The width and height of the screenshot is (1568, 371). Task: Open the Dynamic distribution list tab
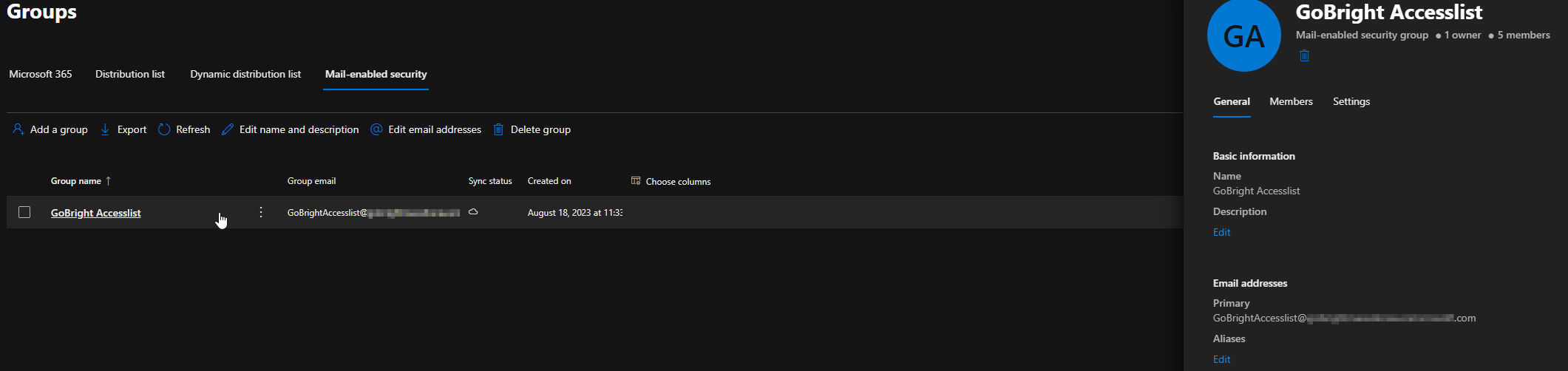coord(245,74)
